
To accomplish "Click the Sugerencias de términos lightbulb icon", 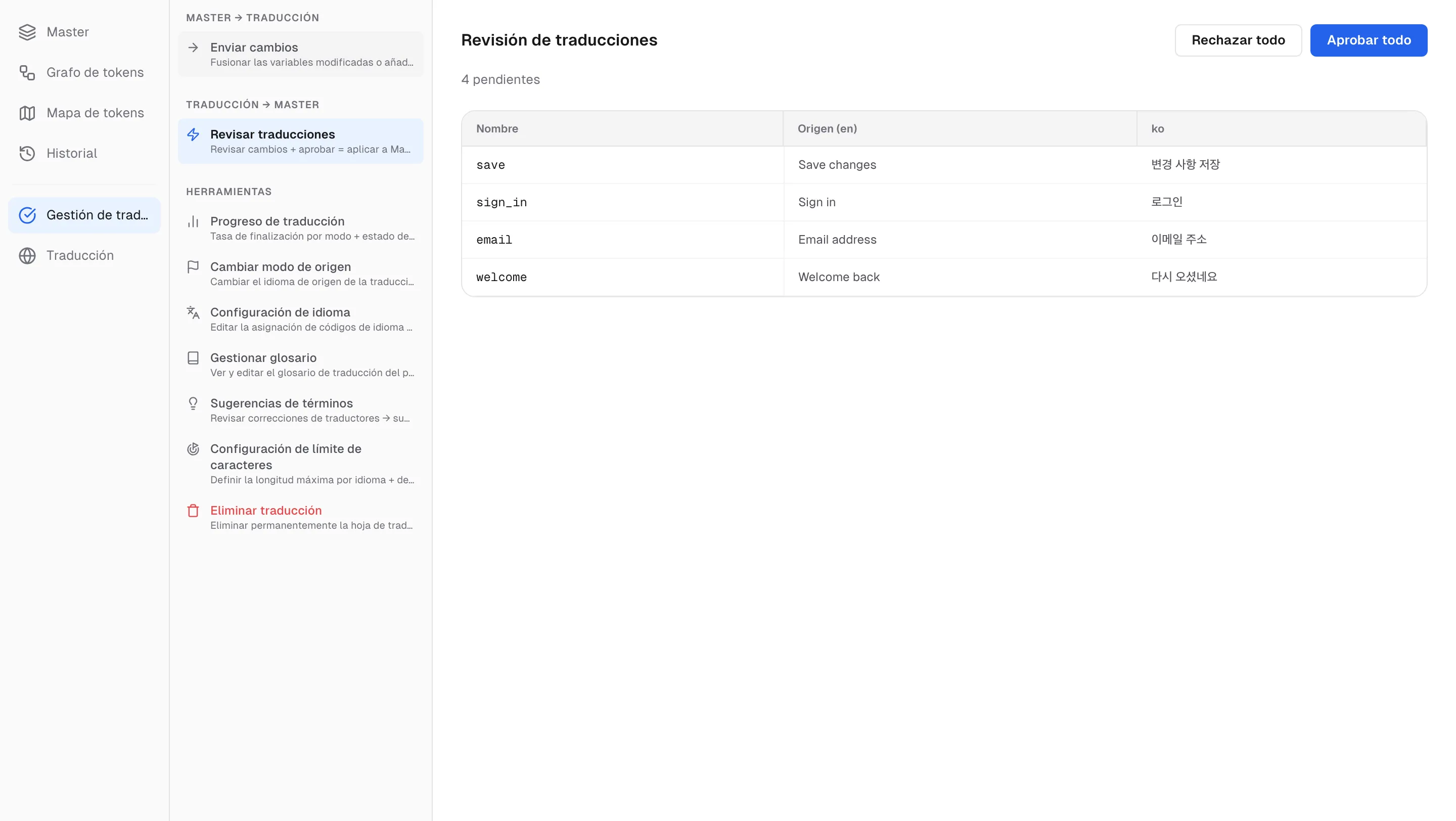I will pyautogui.click(x=193, y=403).
